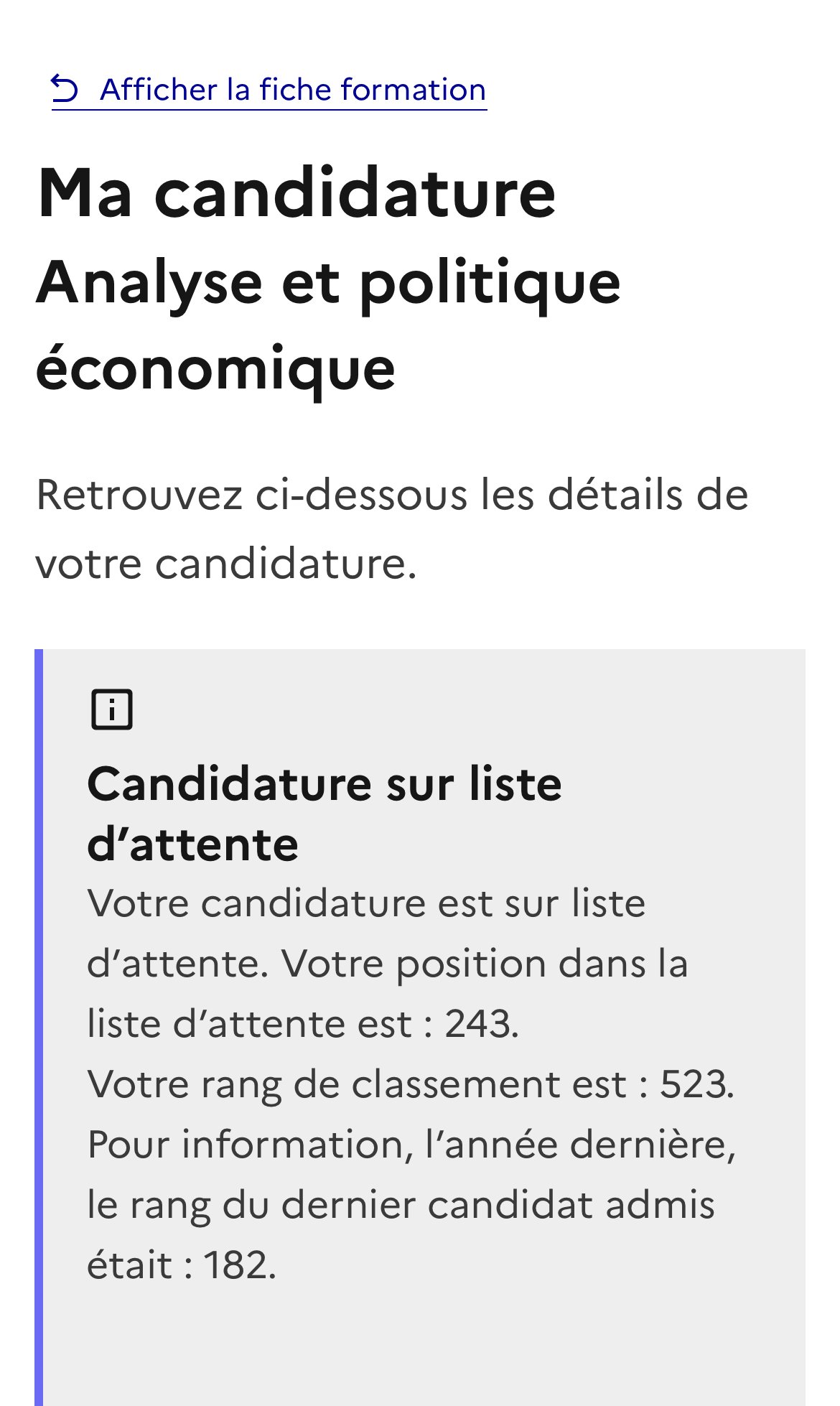Open the "Afficher la fiche formation" link
The image size is (840, 1406).
point(293,90)
